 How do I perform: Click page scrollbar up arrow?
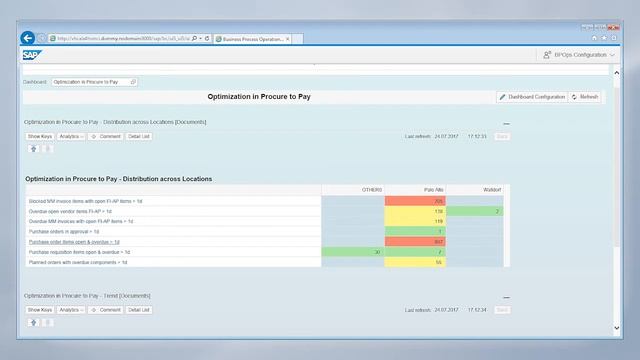click(616, 73)
